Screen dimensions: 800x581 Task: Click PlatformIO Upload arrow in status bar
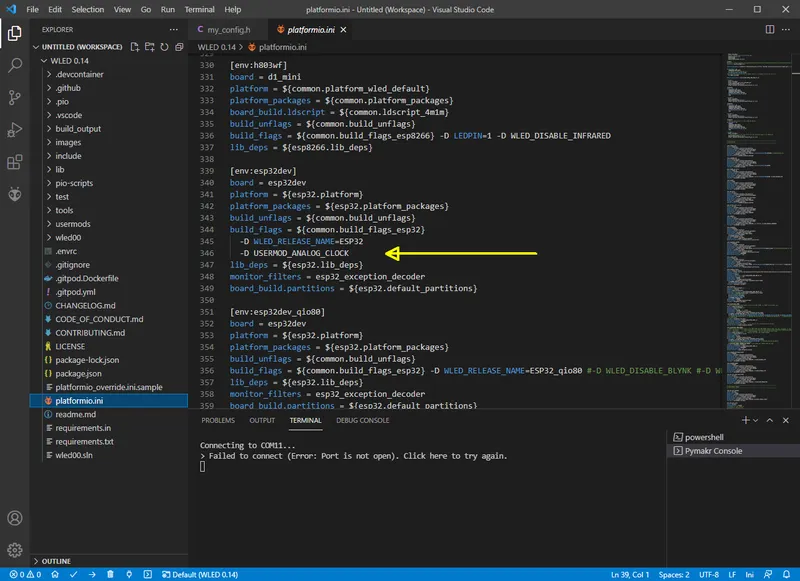tap(92, 574)
